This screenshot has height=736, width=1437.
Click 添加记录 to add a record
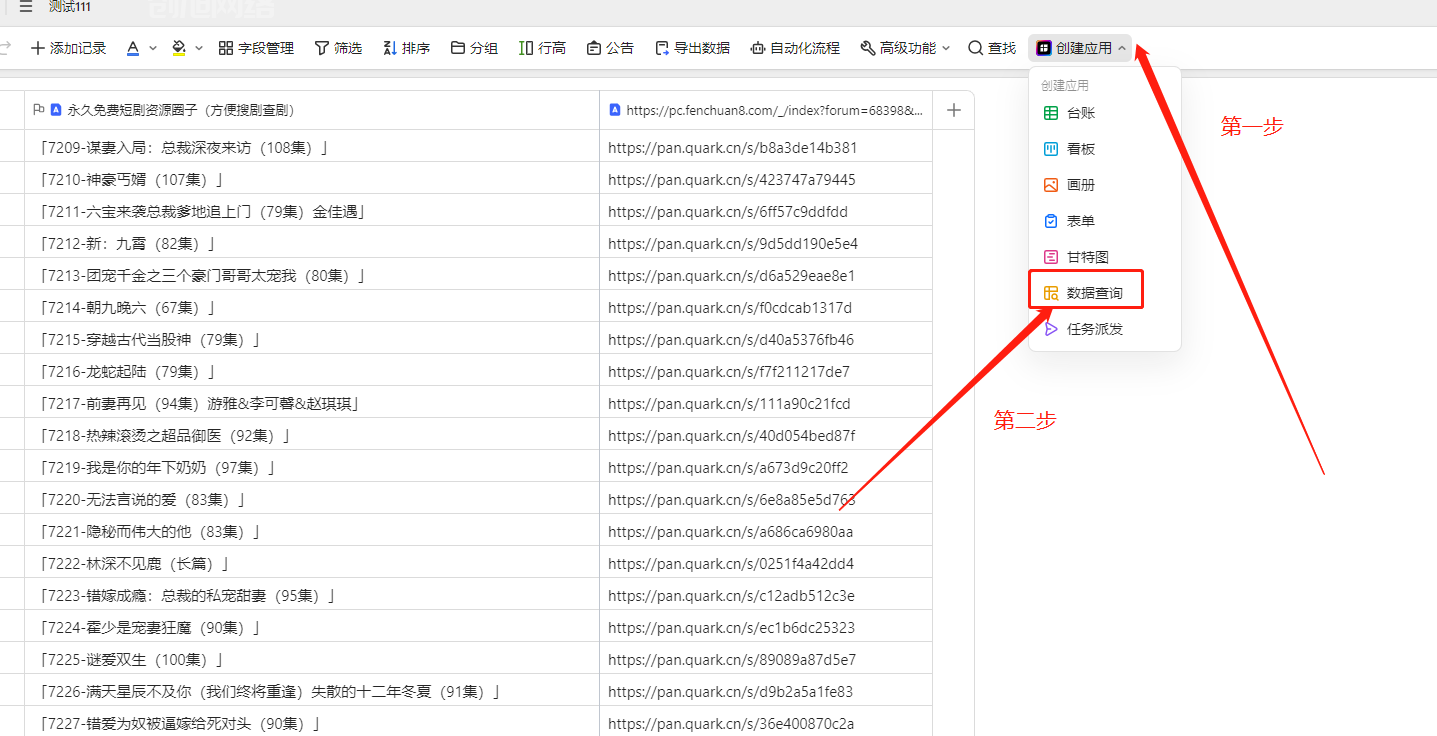pos(68,48)
